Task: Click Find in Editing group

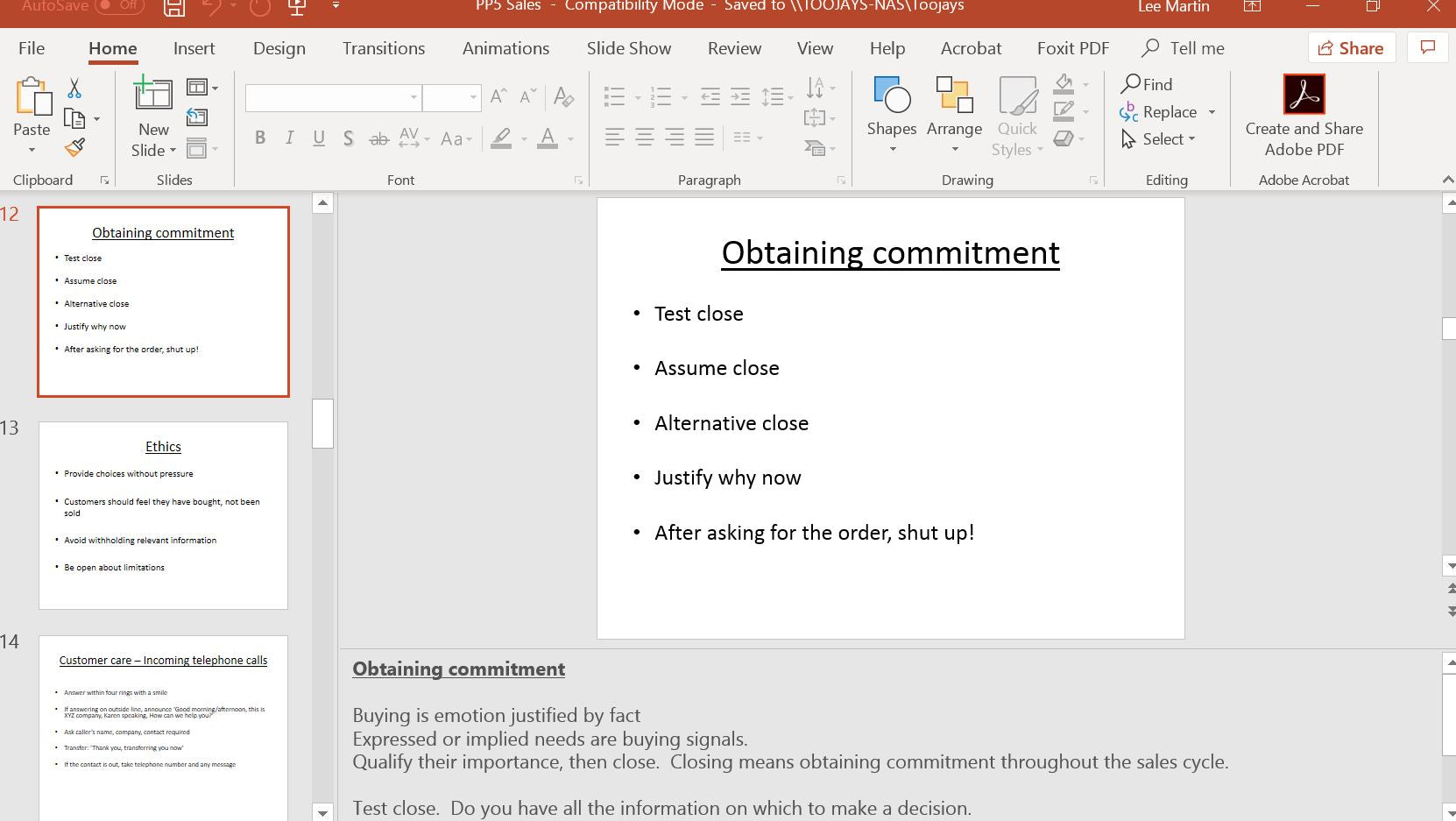Action: point(1147,84)
